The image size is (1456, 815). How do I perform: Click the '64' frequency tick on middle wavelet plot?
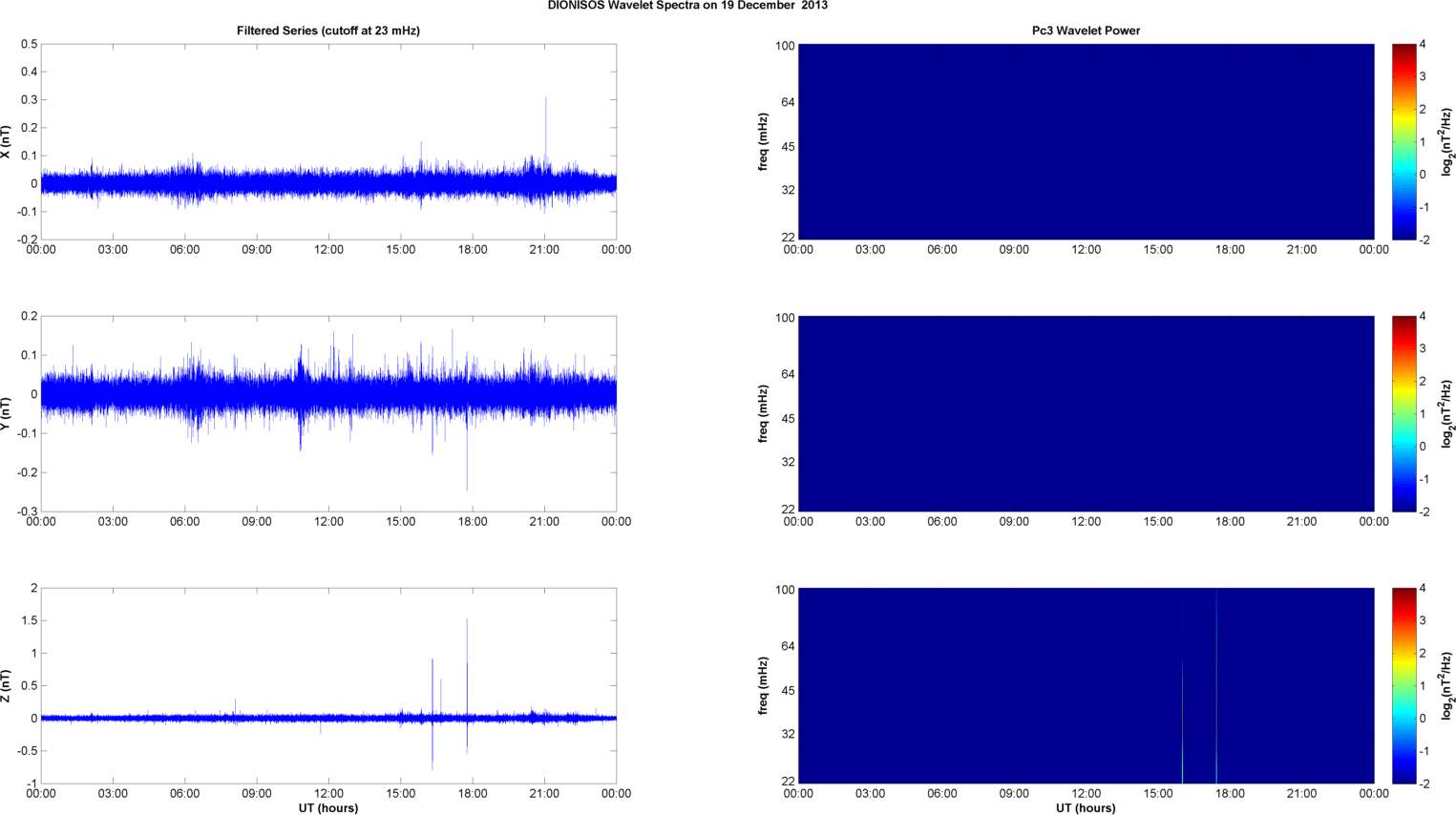point(788,374)
